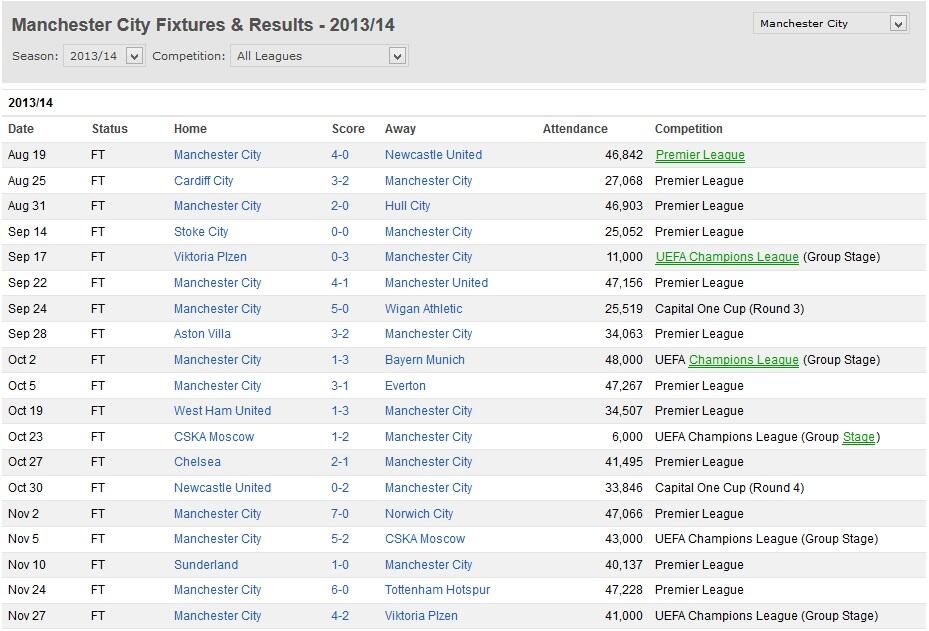Click the Capital One Cup (Round 4) text
The height and width of the screenshot is (631, 929).
[729, 488]
